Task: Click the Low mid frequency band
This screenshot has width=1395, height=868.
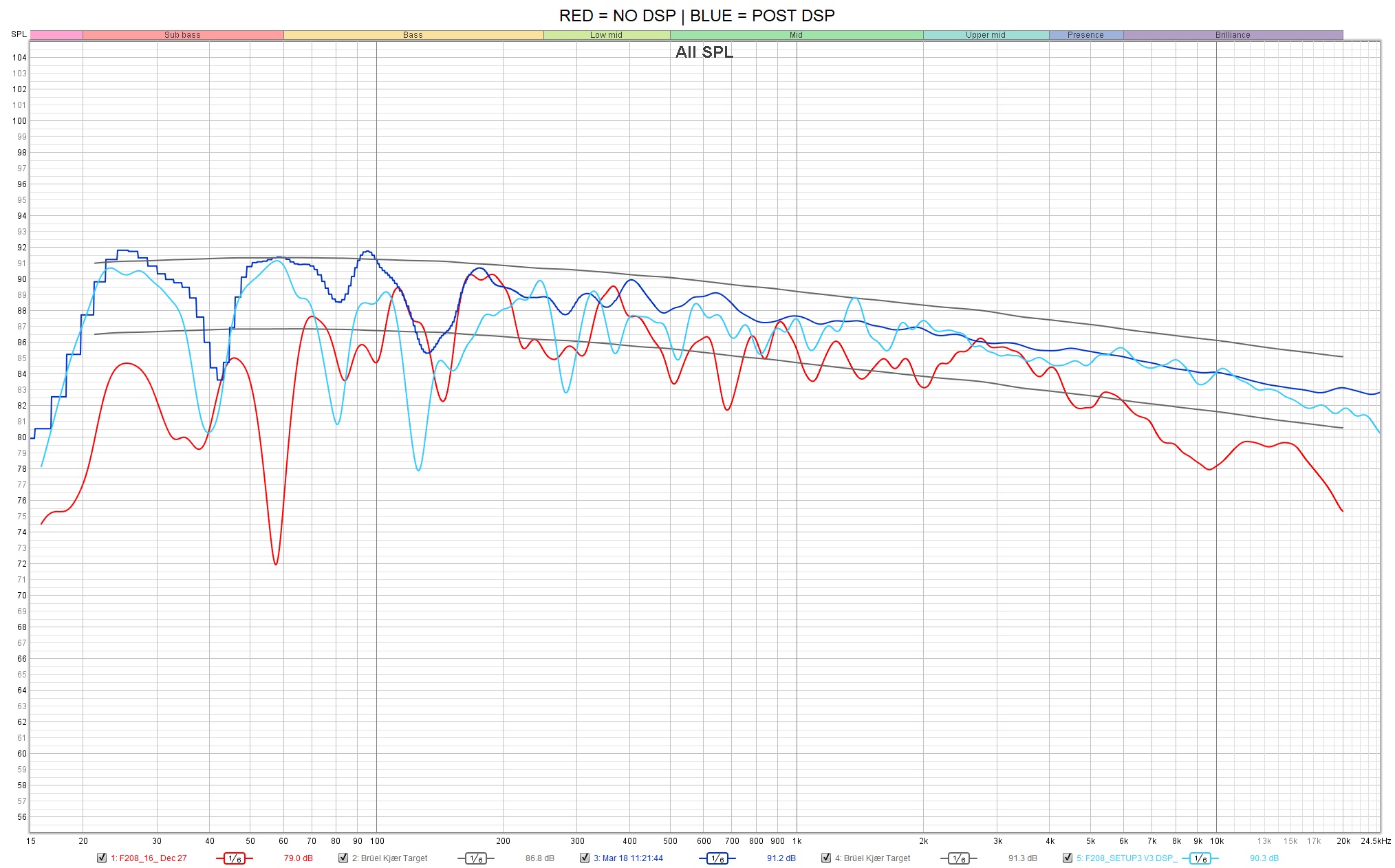Action: coord(607,35)
